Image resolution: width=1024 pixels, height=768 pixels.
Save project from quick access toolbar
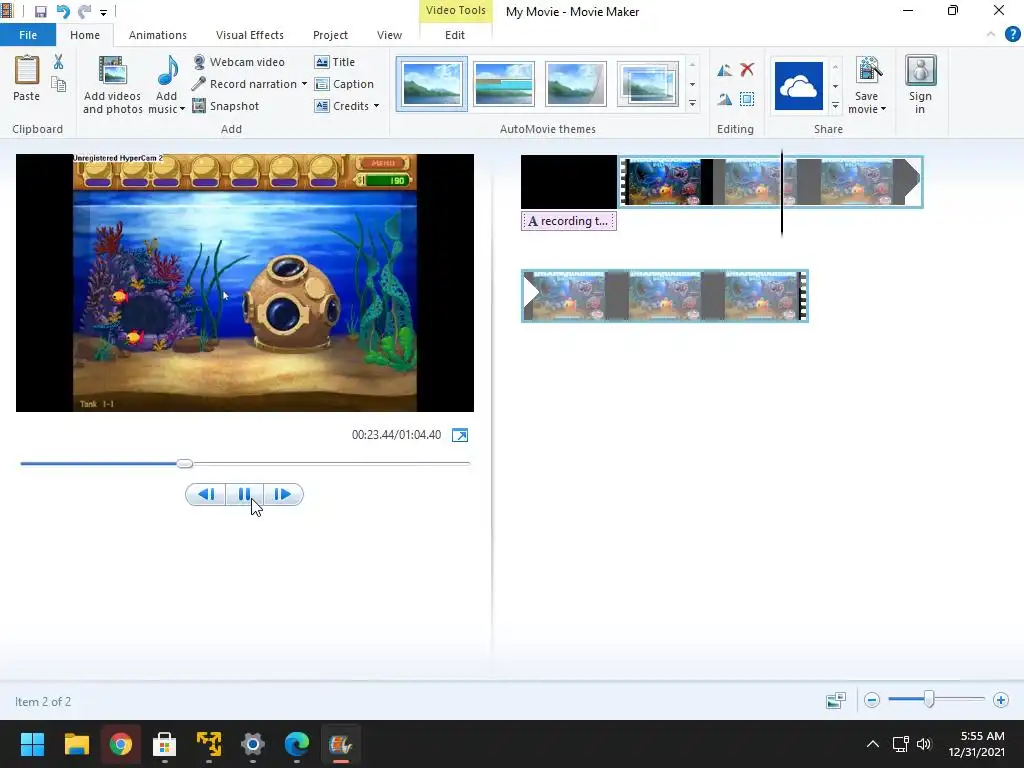click(x=40, y=12)
